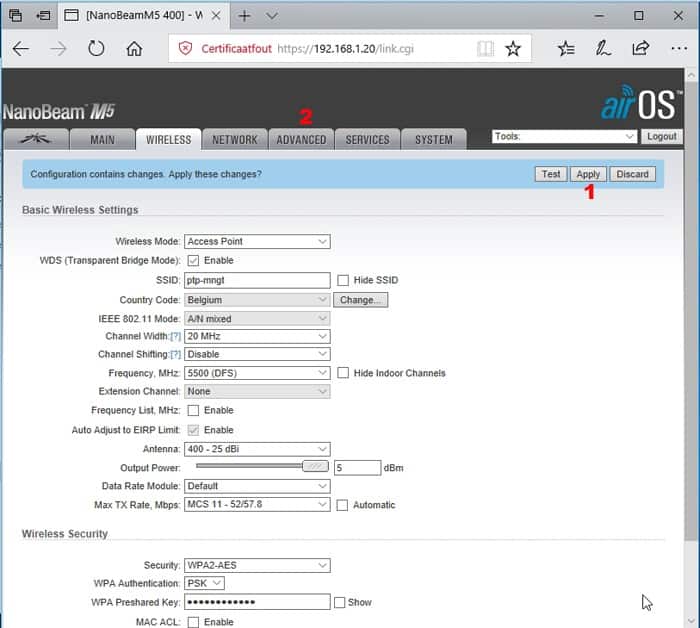Open the Channel Shifting dropdown
This screenshot has height=628, width=700.
click(x=257, y=354)
